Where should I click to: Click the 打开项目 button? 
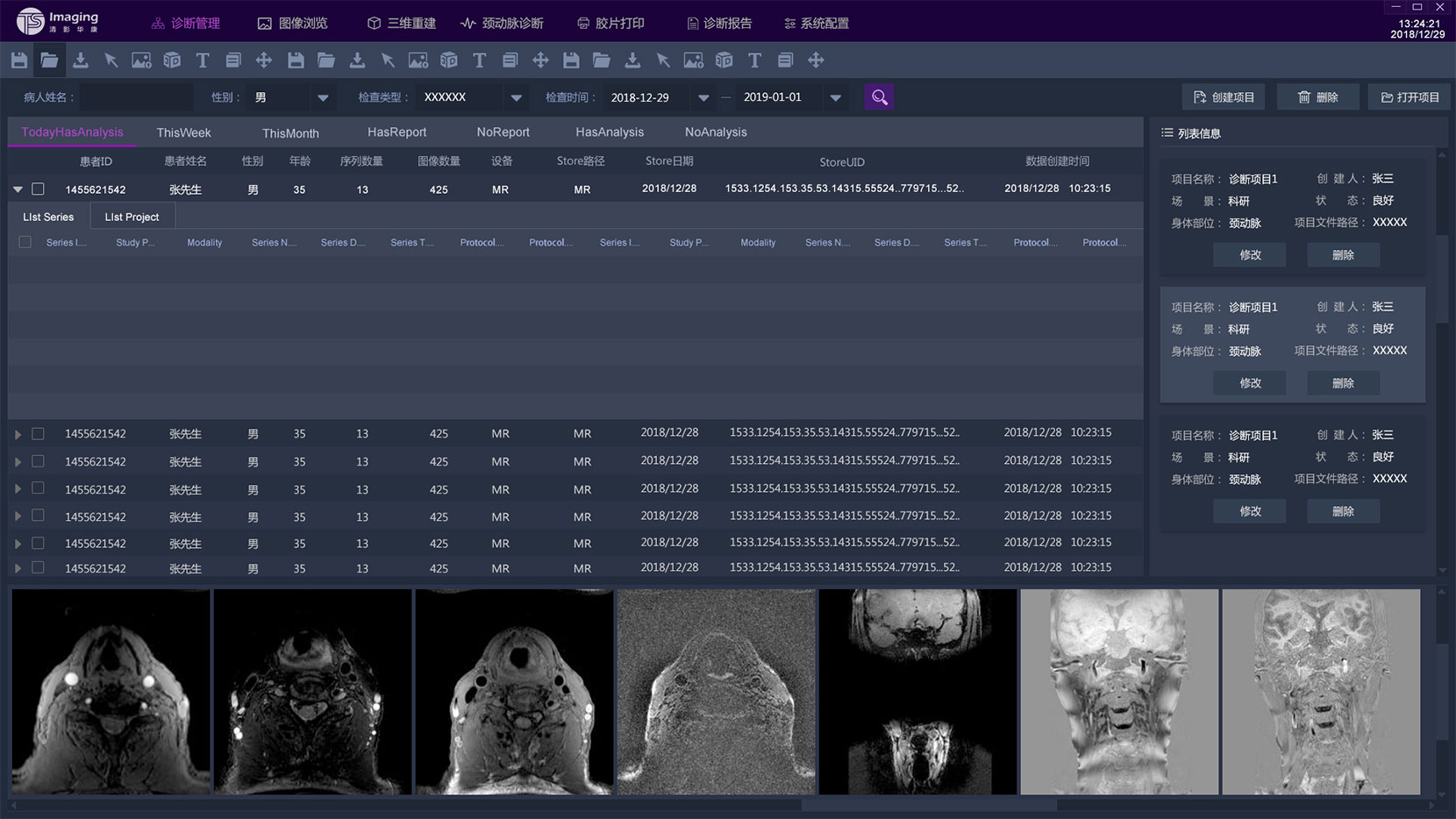coord(1410,97)
